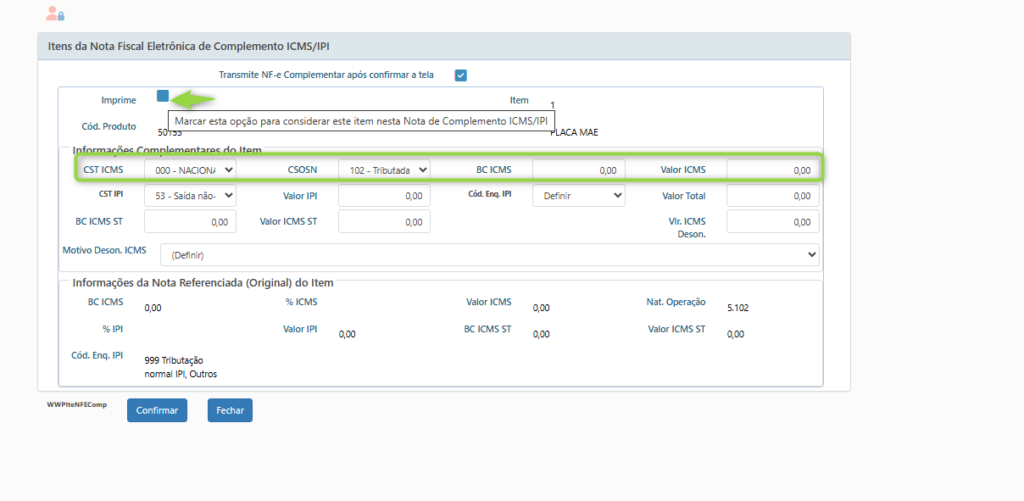Expand the Motivo Deson. ICMS dropdown

(x=489, y=255)
